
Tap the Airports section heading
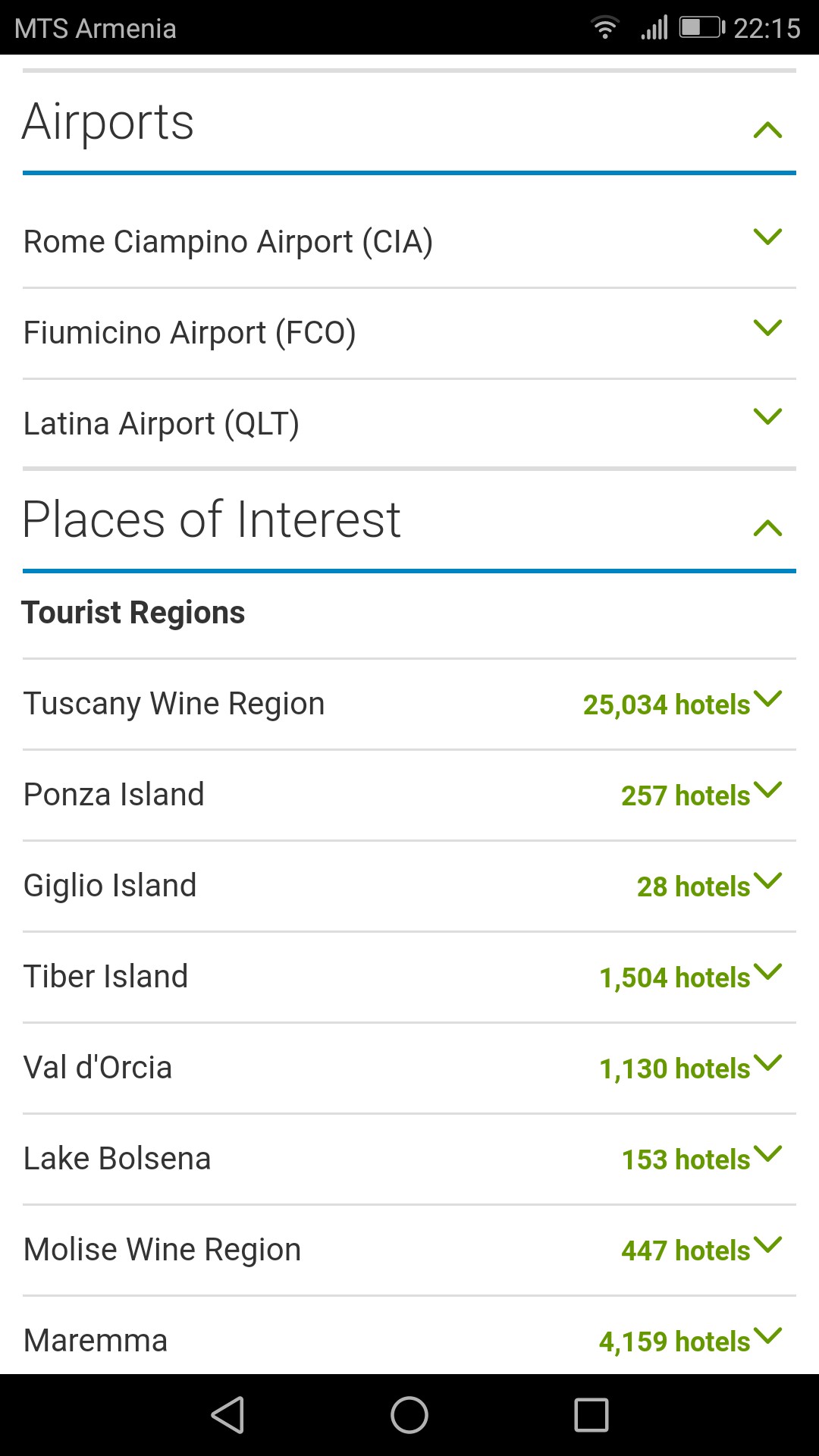[108, 122]
